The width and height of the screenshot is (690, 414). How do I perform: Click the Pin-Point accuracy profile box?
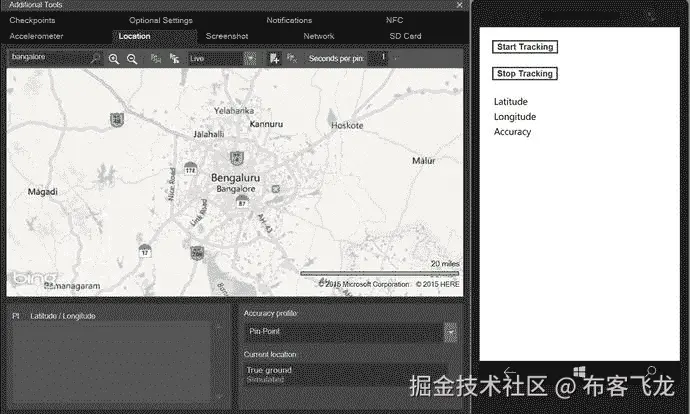tap(344, 332)
